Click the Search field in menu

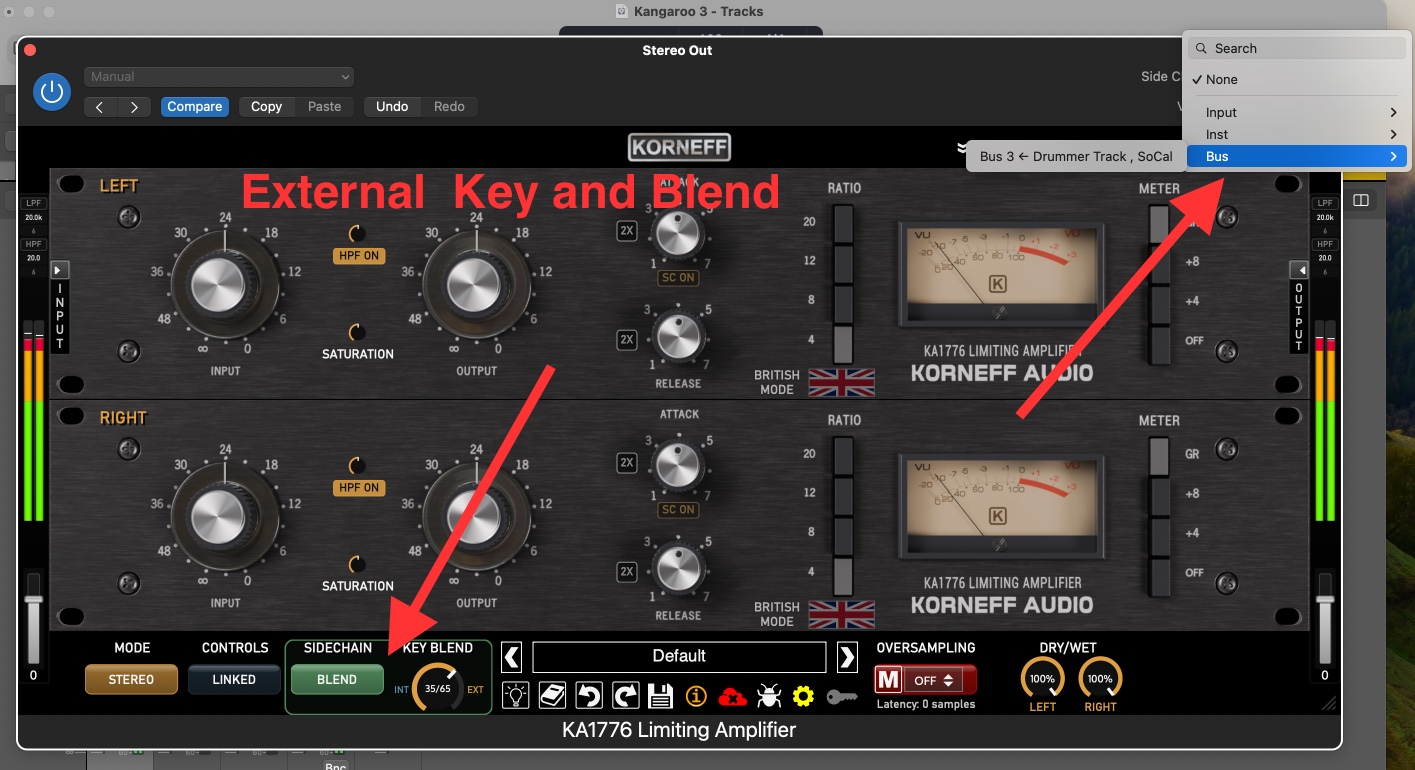pos(1296,48)
